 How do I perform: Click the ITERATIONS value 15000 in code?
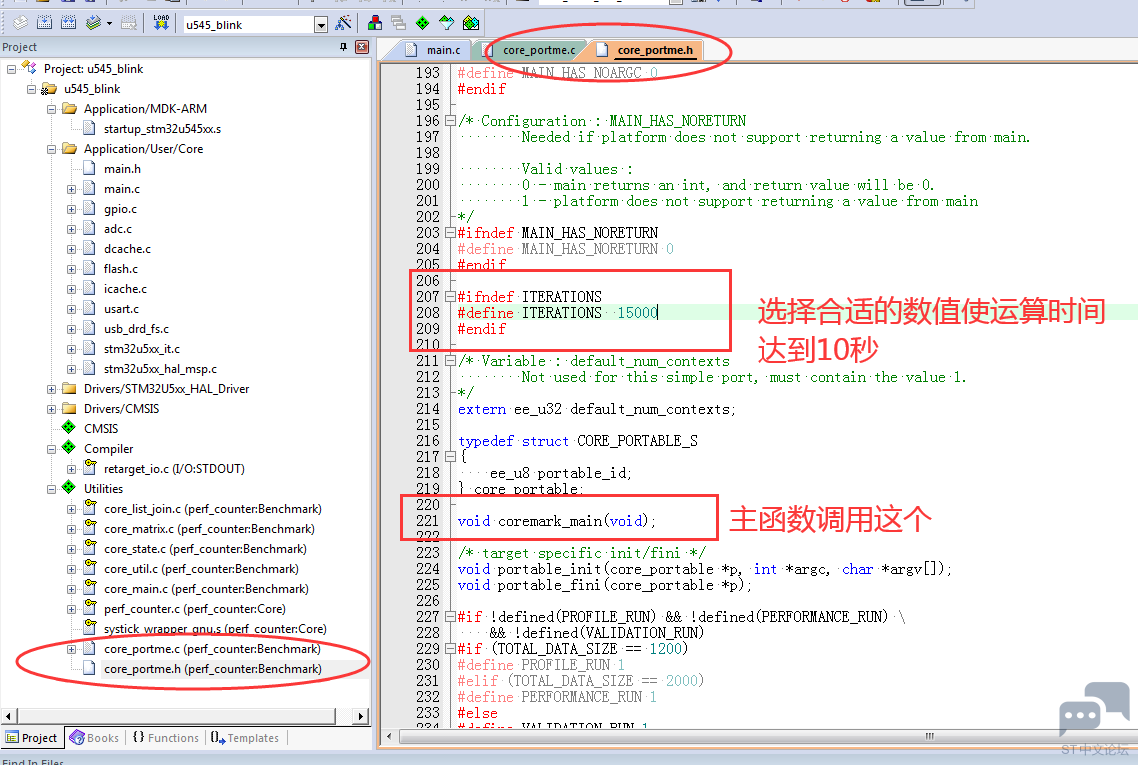click(x=636, y=313)
